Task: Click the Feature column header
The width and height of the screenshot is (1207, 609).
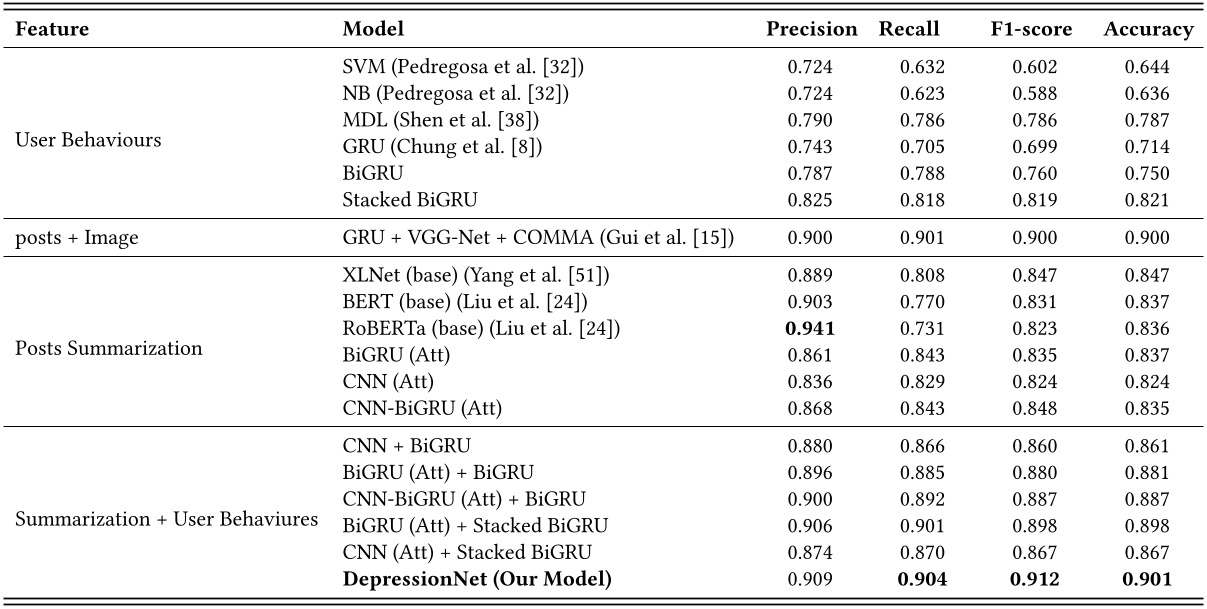Action: tap(52, 30)
